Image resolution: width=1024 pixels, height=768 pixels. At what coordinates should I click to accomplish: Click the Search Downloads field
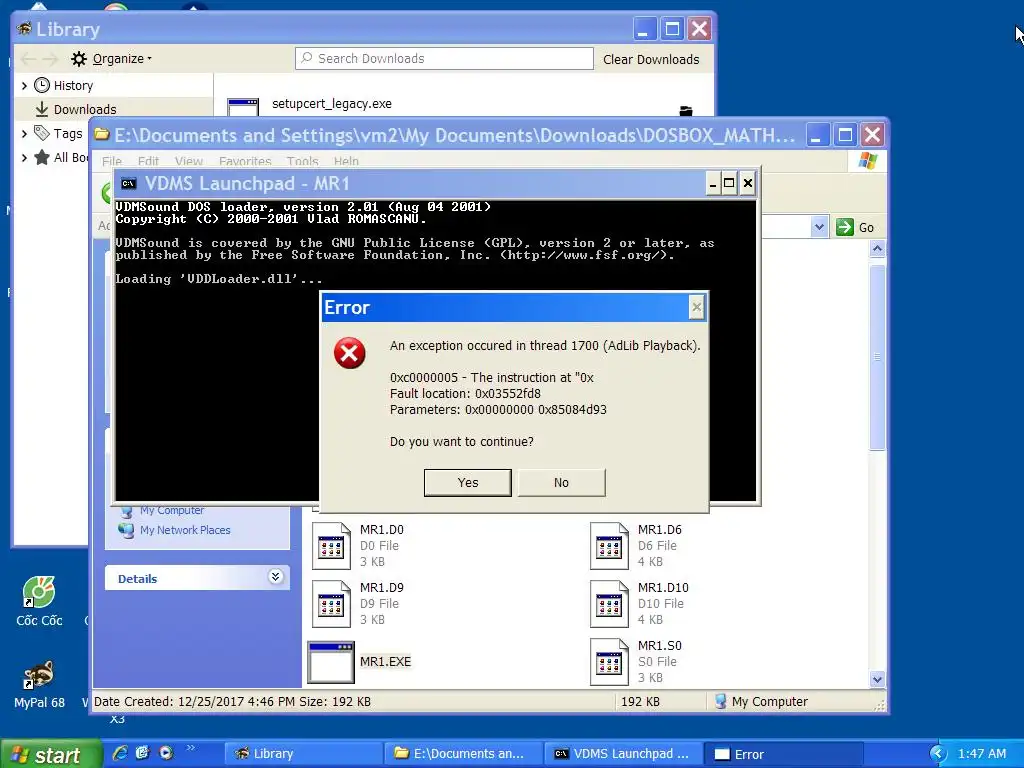pos(444,59)
